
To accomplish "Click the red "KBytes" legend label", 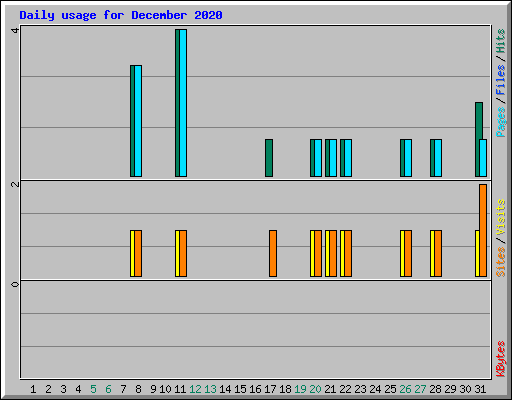I will [x=500, y=359].
